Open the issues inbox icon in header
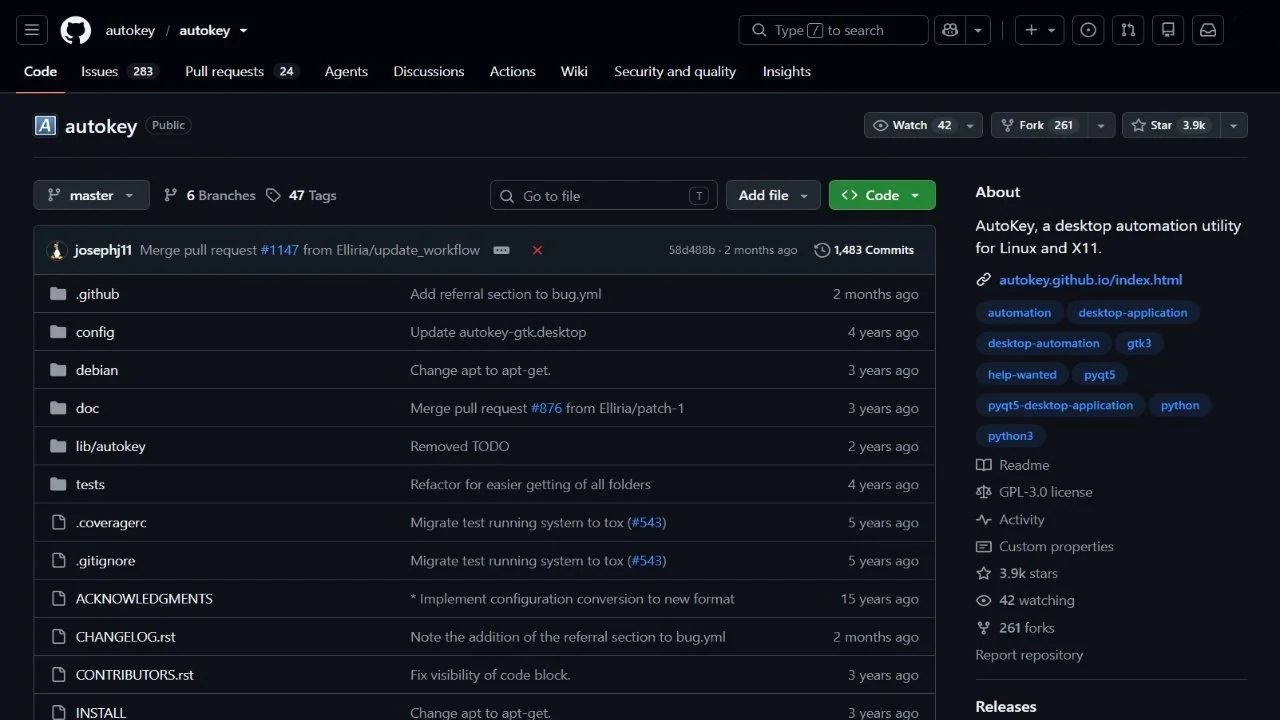This screenshot has height=720, width=1280. pyautogui.click(x=1089, y=30)
